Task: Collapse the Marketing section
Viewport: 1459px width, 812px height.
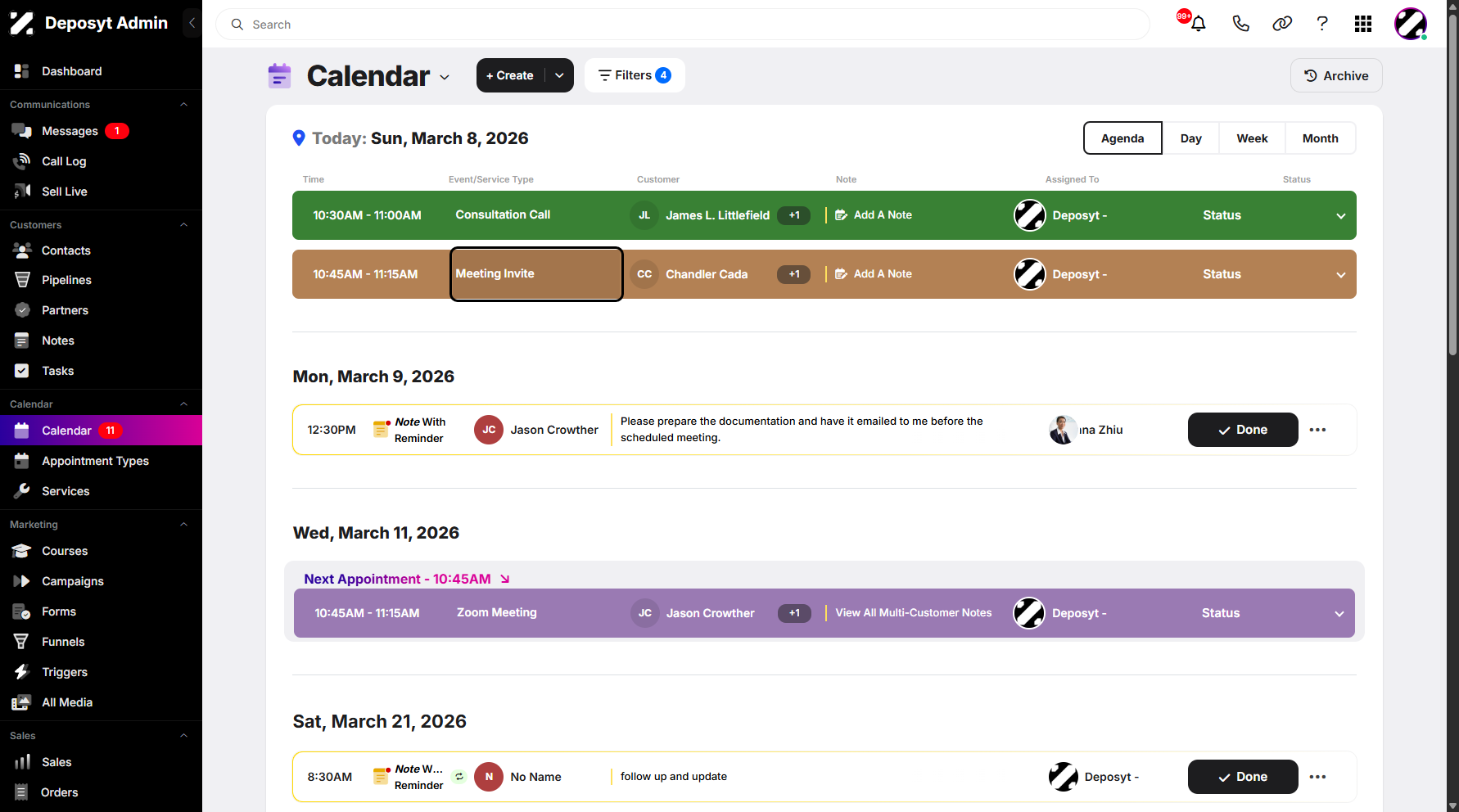Action: click(184, 525)
